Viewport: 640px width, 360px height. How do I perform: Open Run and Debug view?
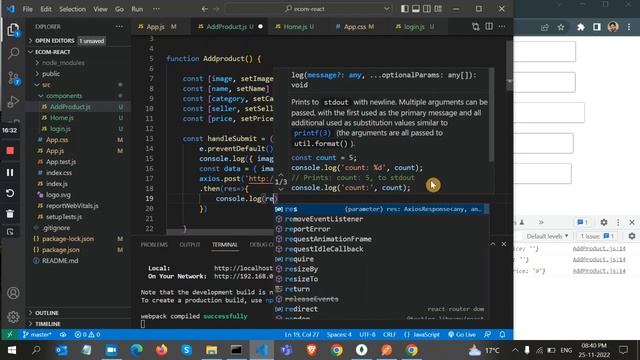click(13, 101)
